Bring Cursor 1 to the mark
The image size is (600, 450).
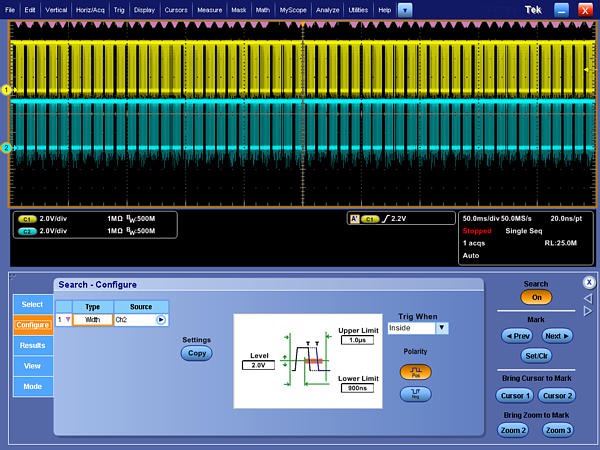click(x=514, y=396)
